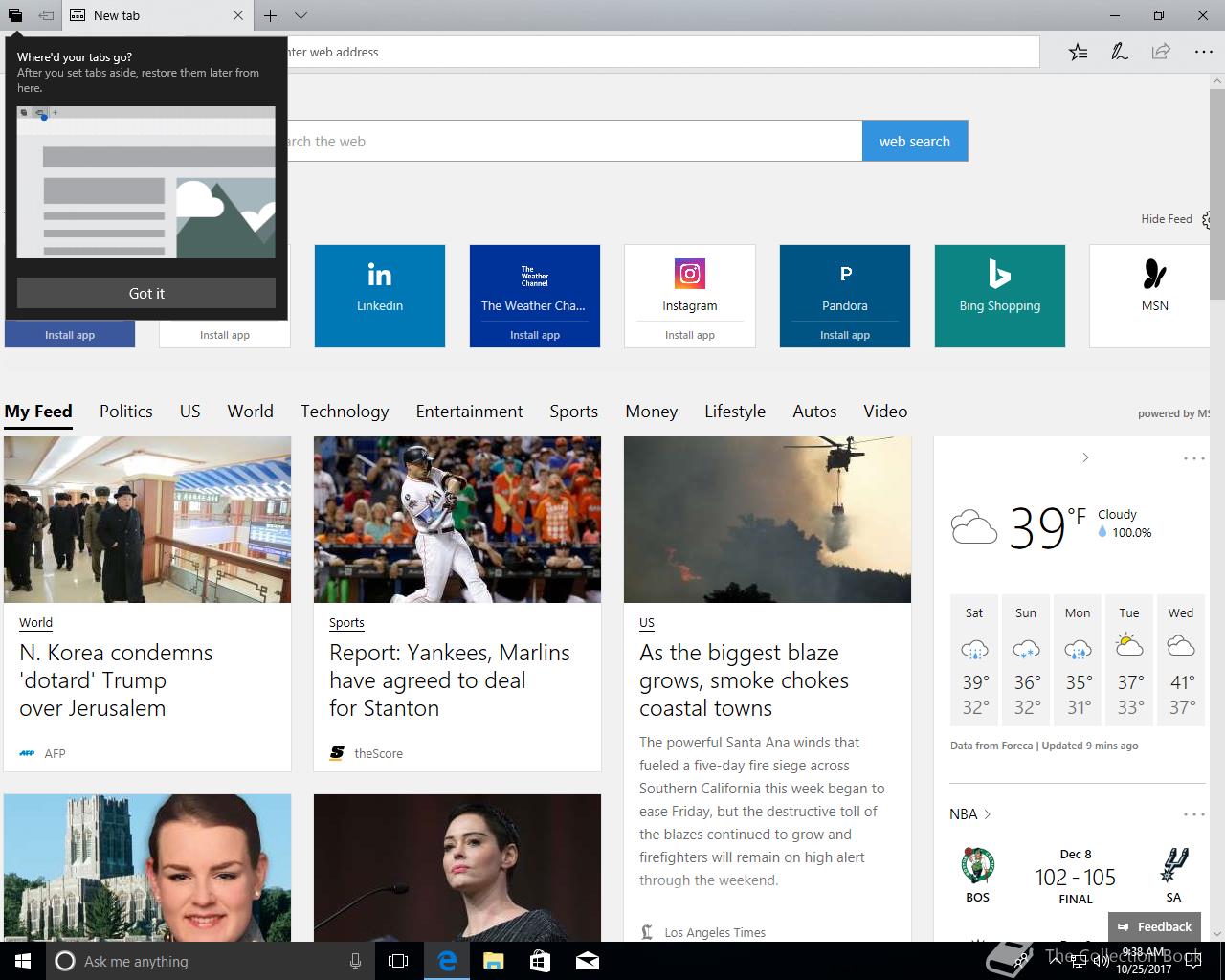Click the World category label
Image resolution: width=1225 pixels, height=980 pixels.
[x=36, y=622]
